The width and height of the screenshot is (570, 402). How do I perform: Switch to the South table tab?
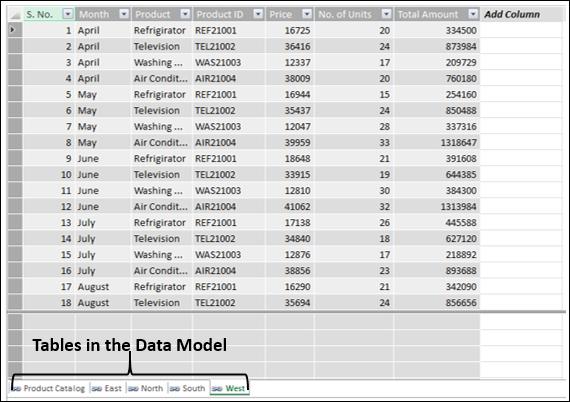coord(188,388)
